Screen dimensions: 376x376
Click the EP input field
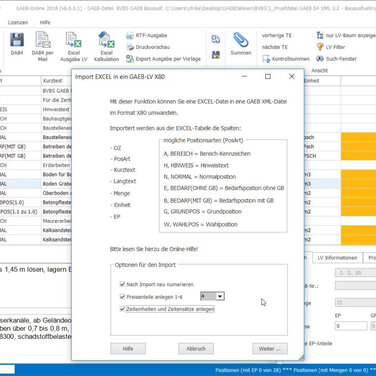[x=351, y=326]
